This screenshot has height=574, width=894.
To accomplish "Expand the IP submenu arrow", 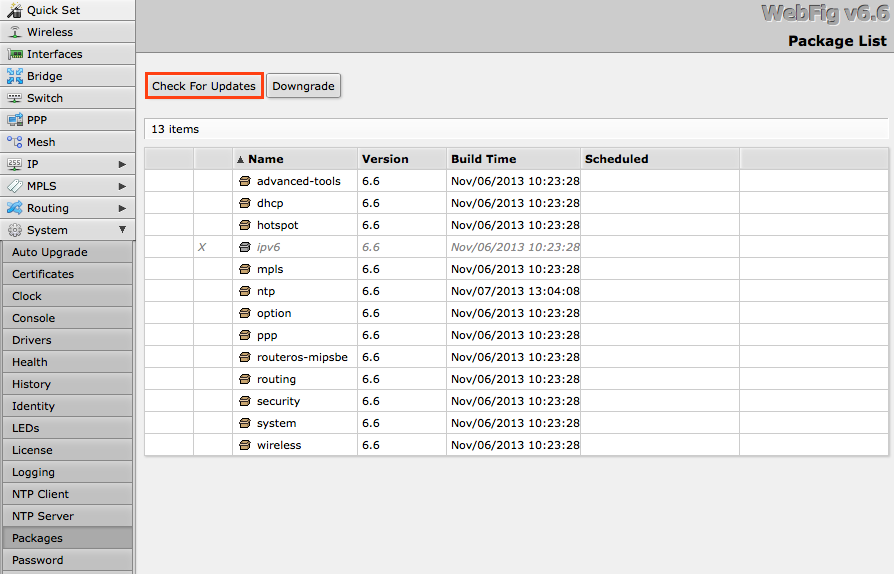I will 122,164.
